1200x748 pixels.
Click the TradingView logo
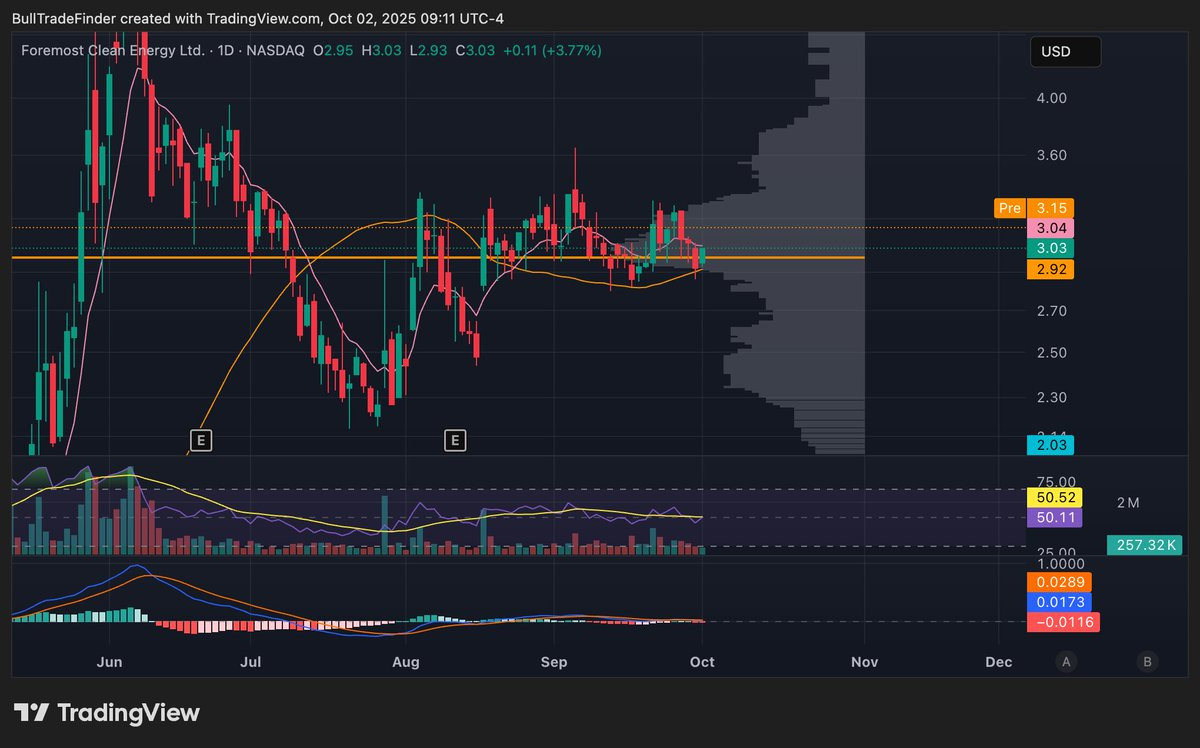click(107, 713)
